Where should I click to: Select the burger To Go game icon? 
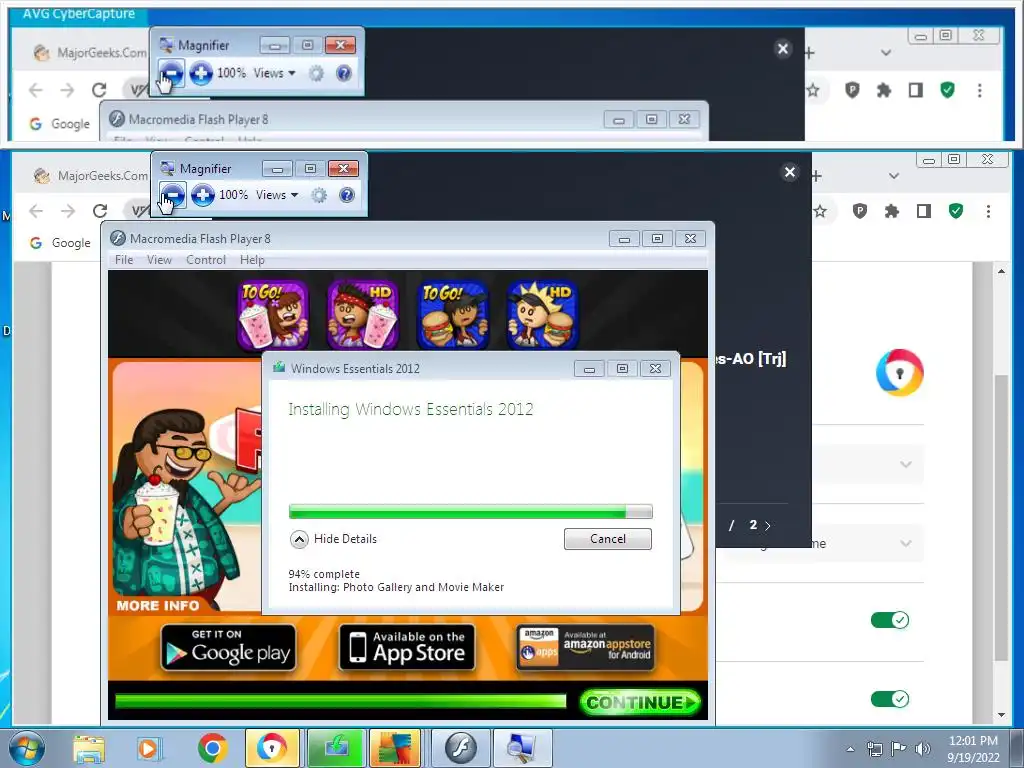453,315
